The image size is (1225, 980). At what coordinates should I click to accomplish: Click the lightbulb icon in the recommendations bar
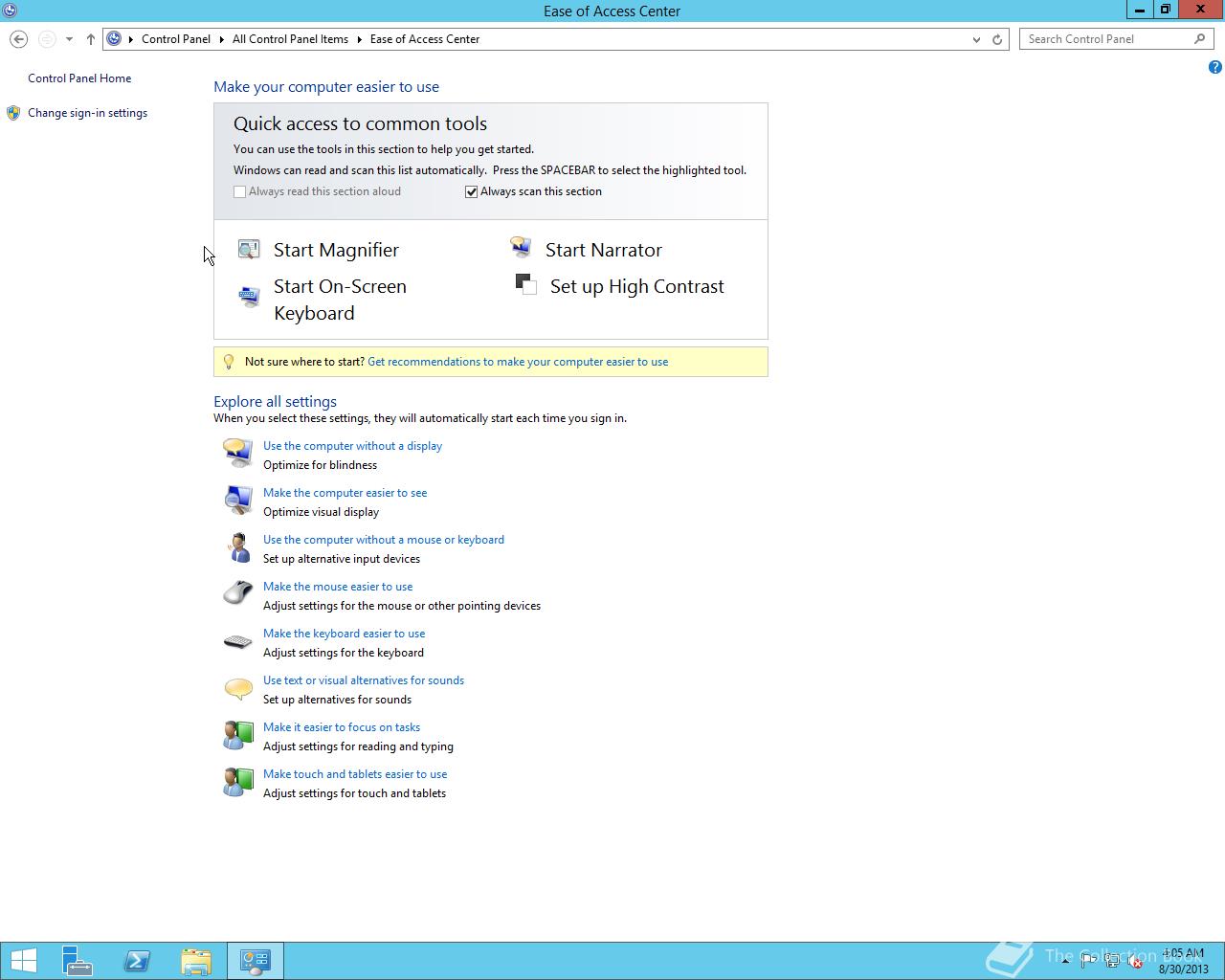point(228,362)
